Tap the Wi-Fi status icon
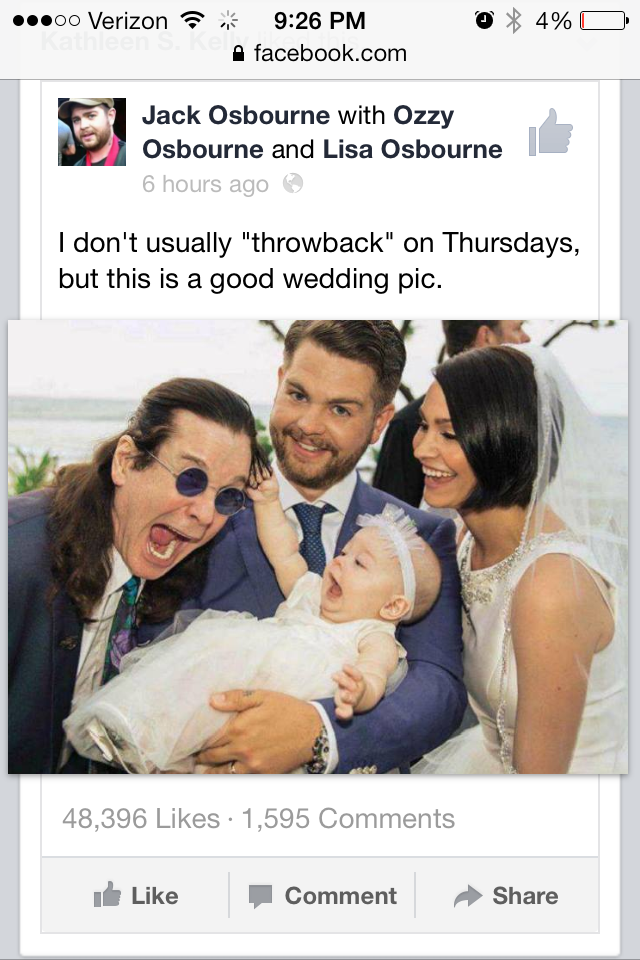640x960 pixels. tap(192, 21)
